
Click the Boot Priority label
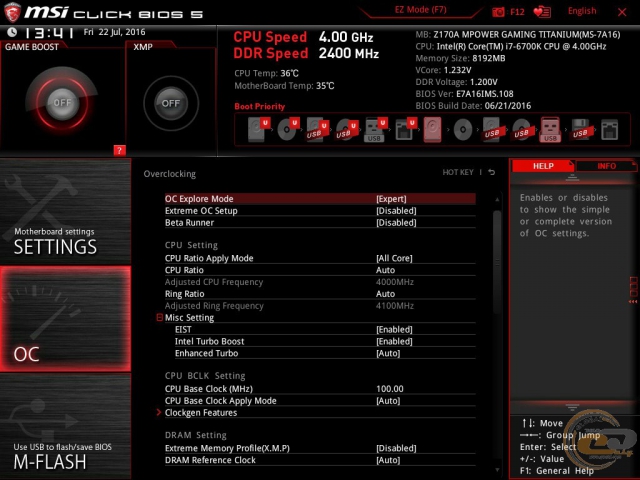(260, 106)
